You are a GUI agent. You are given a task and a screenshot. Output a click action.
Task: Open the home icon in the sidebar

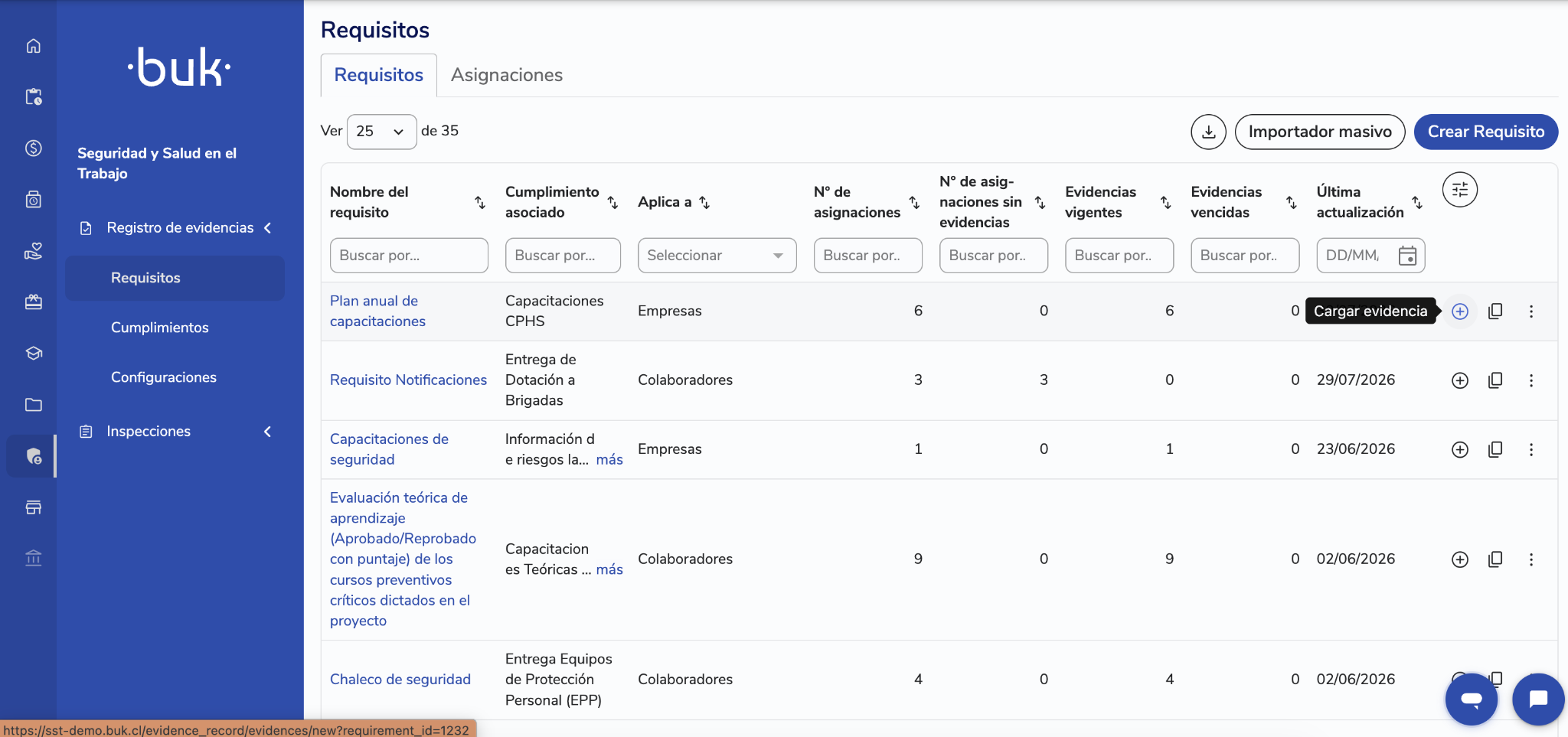click(x=34, y=46)
